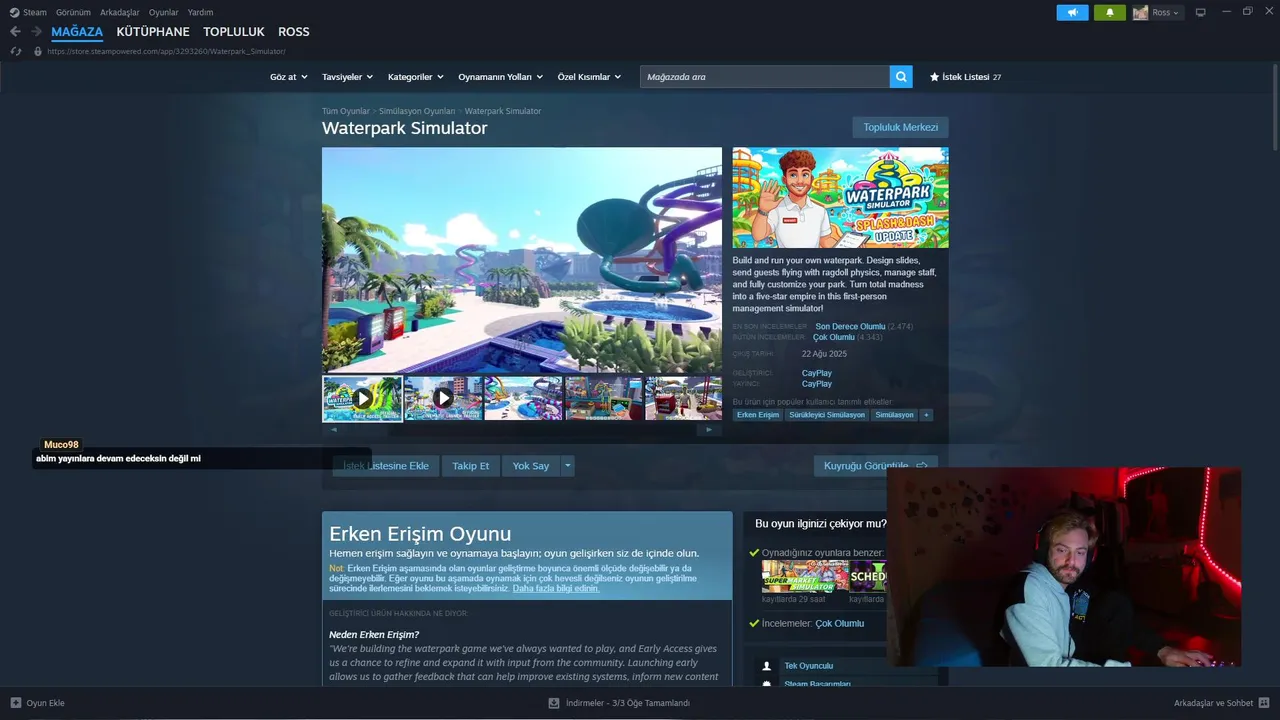The image size is (1280, 720).
Task: Click the padlock icon beside the URL
Action: [x=38, y=51]
